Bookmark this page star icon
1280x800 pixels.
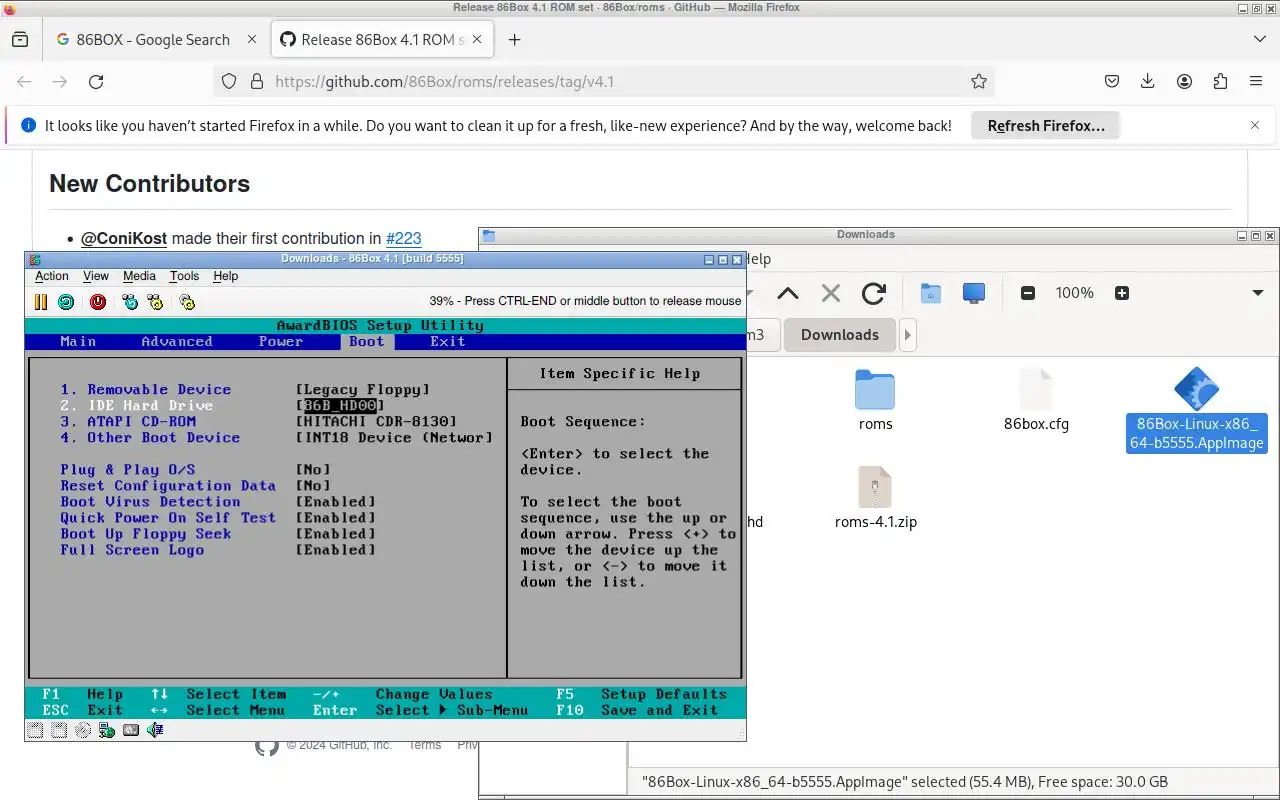click(x=979, y=82)
